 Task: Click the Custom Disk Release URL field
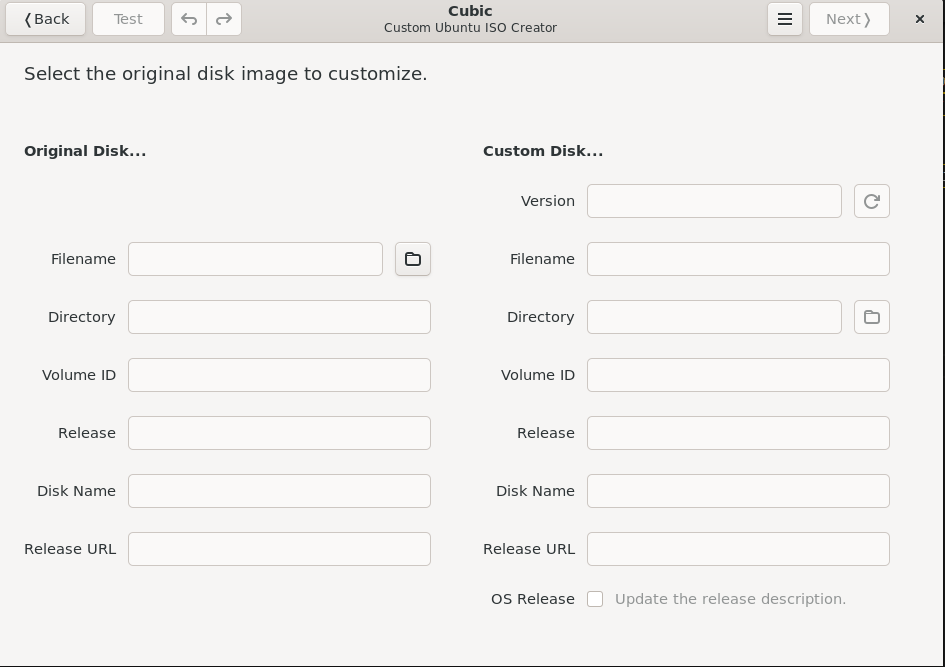click(738, 549)
